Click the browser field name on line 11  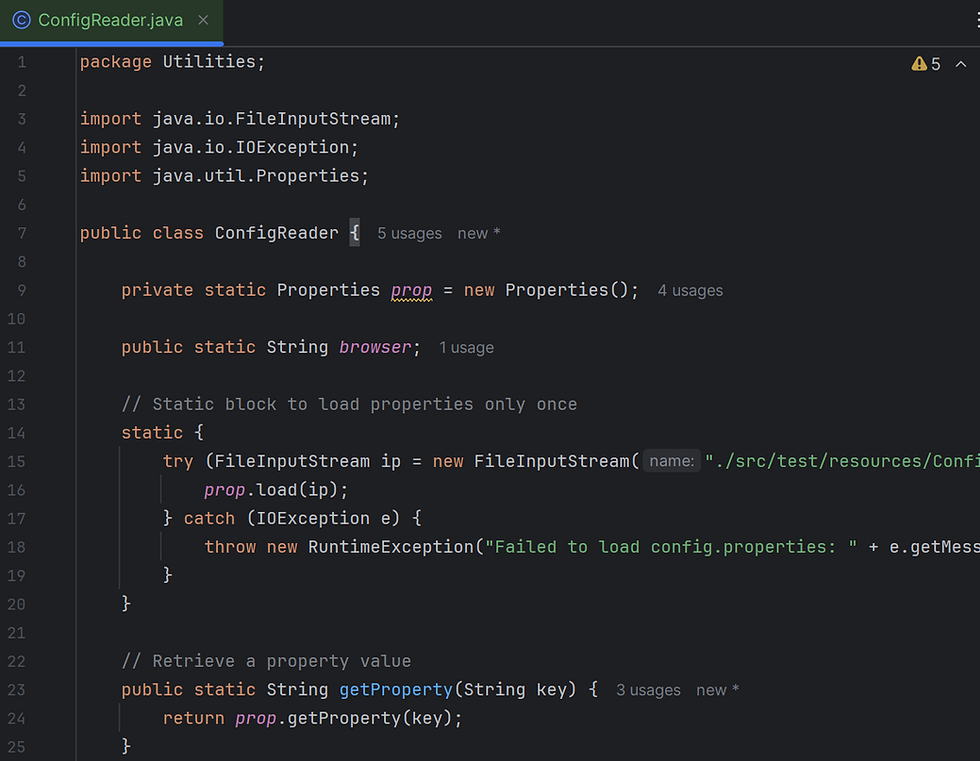point(375,347)
